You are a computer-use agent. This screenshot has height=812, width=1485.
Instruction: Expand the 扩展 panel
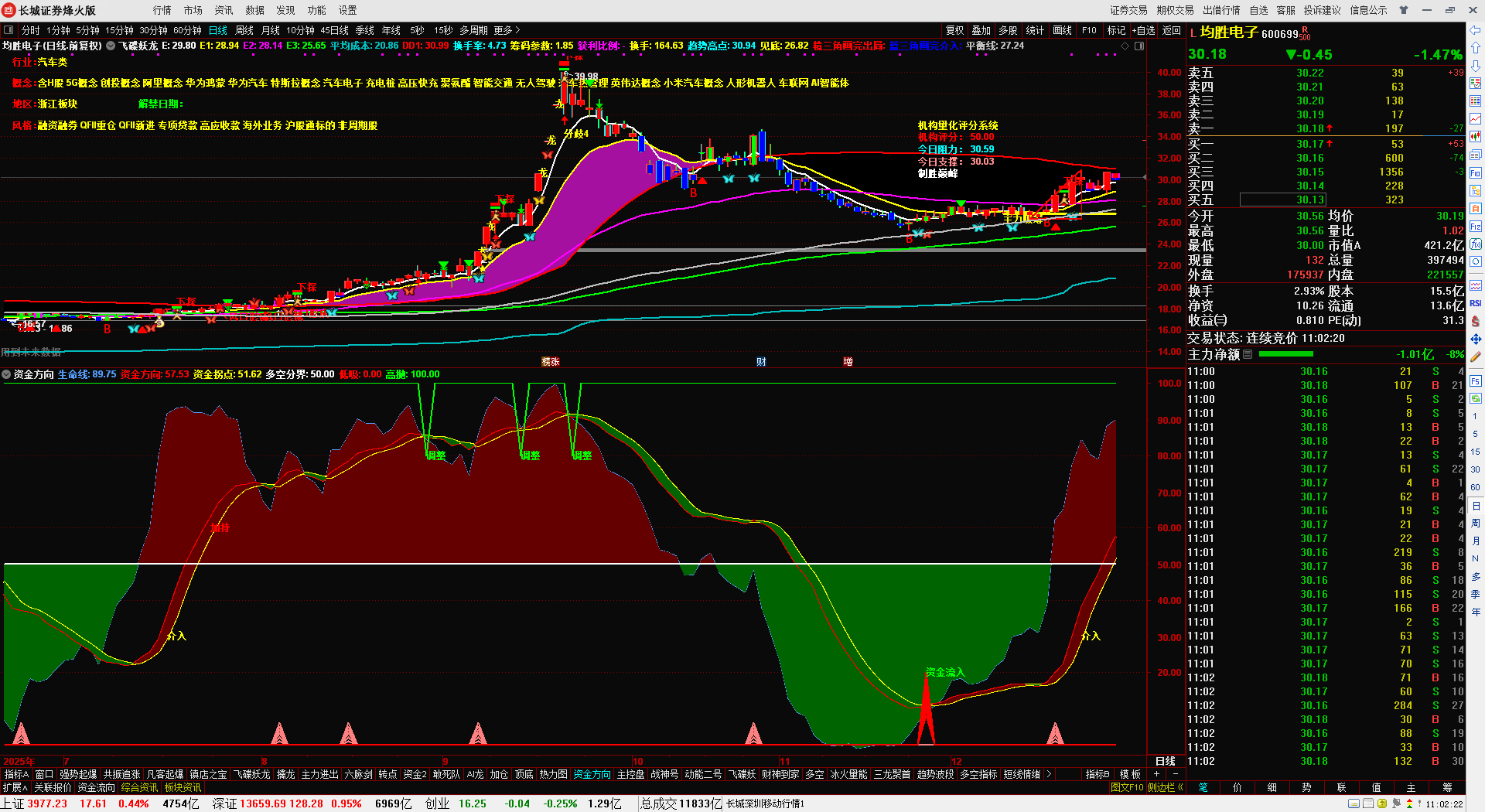tap(15, 787)
